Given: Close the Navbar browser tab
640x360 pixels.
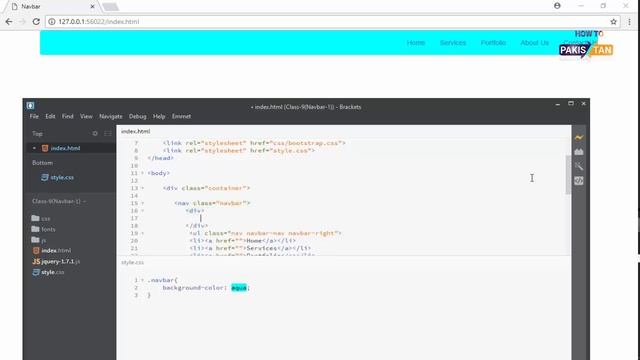Looking at the screenshot, I should coord(92,7).
